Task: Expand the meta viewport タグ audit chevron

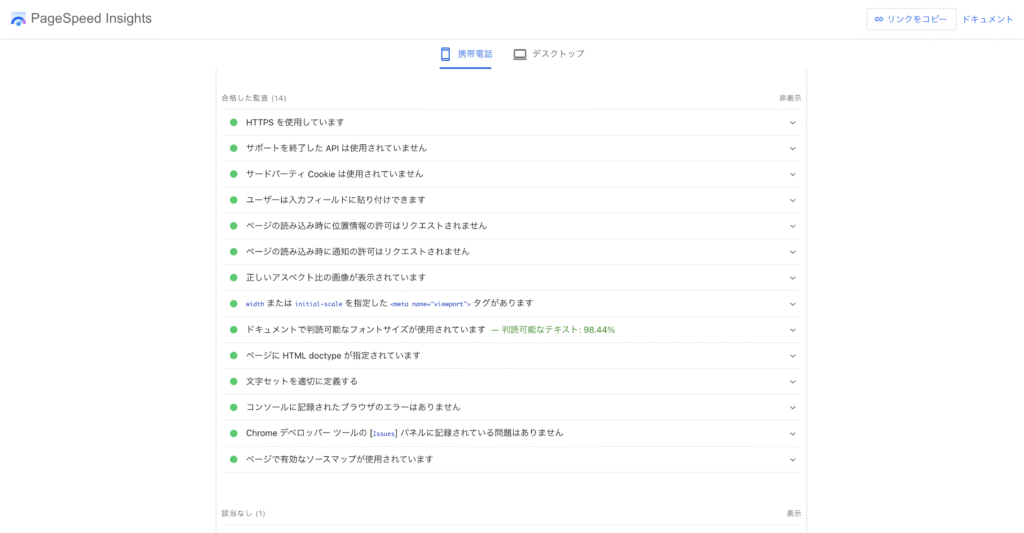Action: (x=792, y=304)
